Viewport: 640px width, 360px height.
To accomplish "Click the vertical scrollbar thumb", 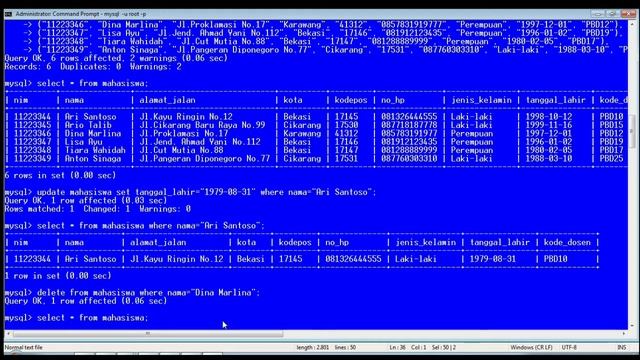I will pyautogui.click(x=632, y=131).
